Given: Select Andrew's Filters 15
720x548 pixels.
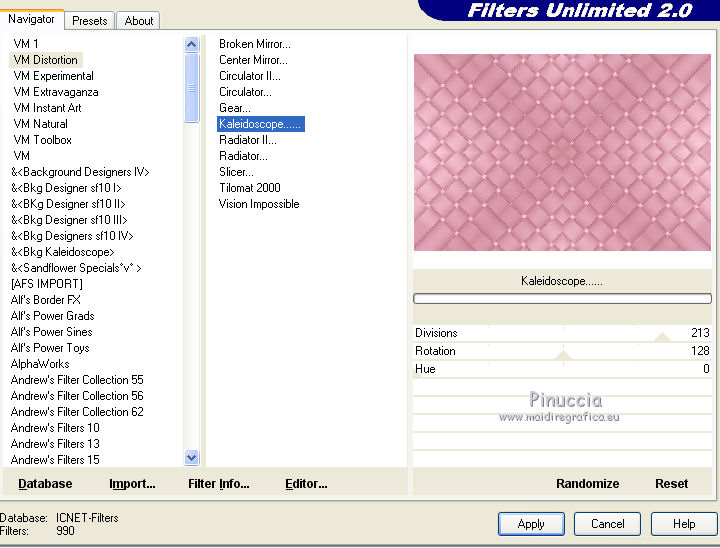Looking at the screenshot, I should [x=55, y=460].
